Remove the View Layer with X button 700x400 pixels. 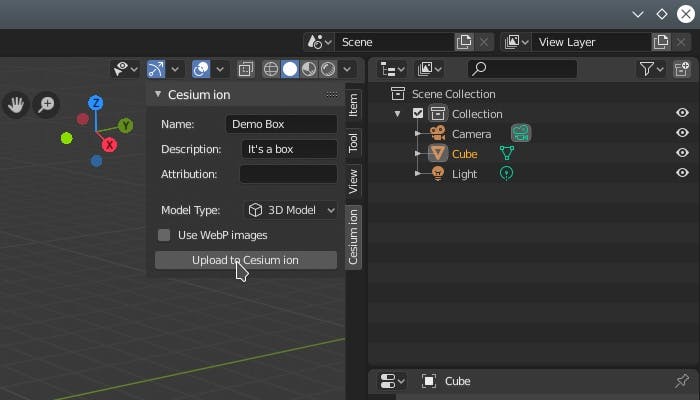click(x=681, y=42)
